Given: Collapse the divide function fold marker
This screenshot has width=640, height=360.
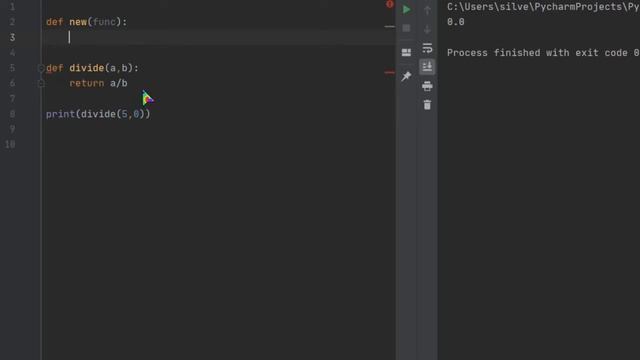Looking at the screenshot, I should point(41,68).
